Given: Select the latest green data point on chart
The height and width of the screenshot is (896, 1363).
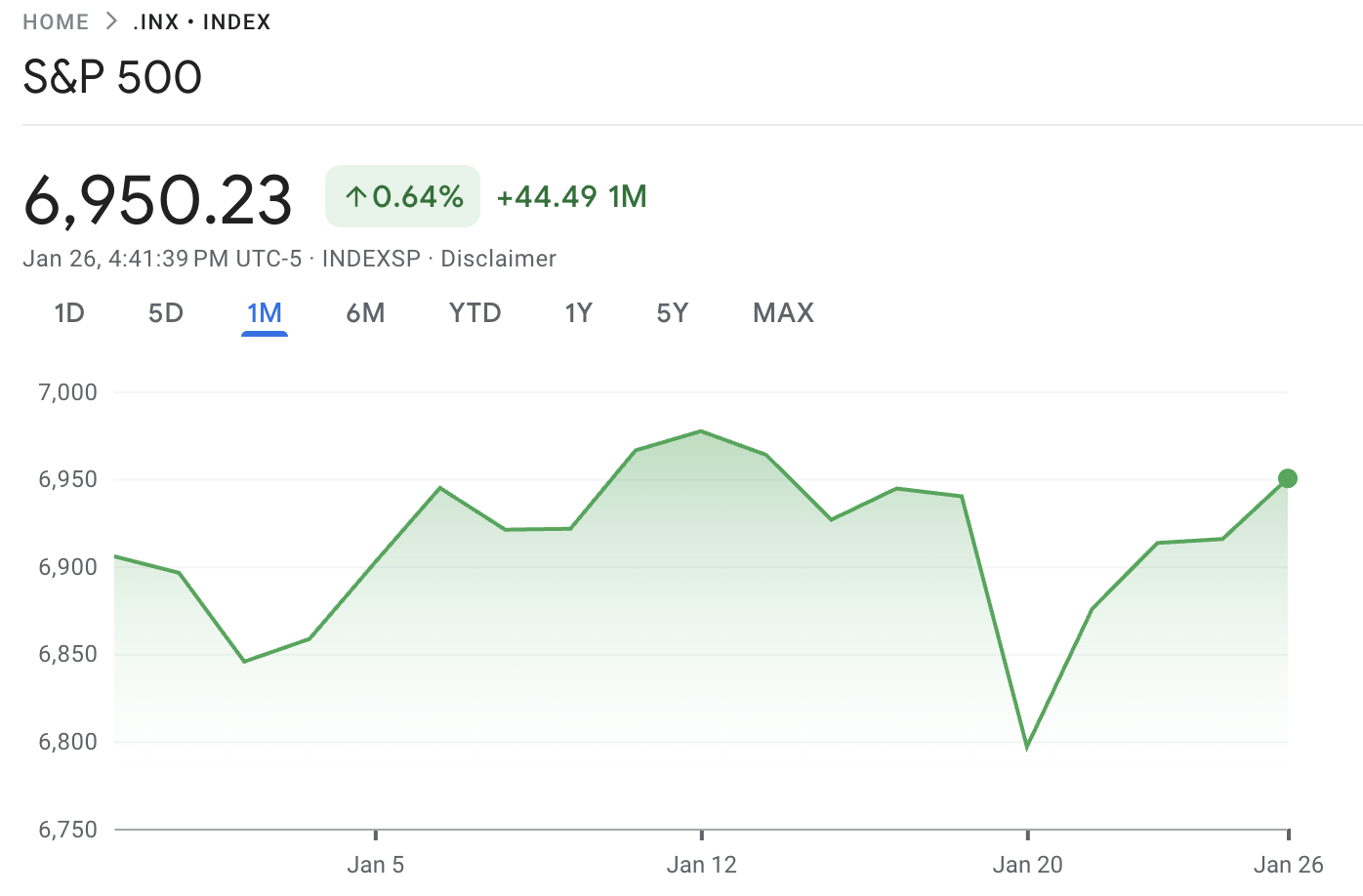Looking at the screenshot, I should [x=1287, y=478].
